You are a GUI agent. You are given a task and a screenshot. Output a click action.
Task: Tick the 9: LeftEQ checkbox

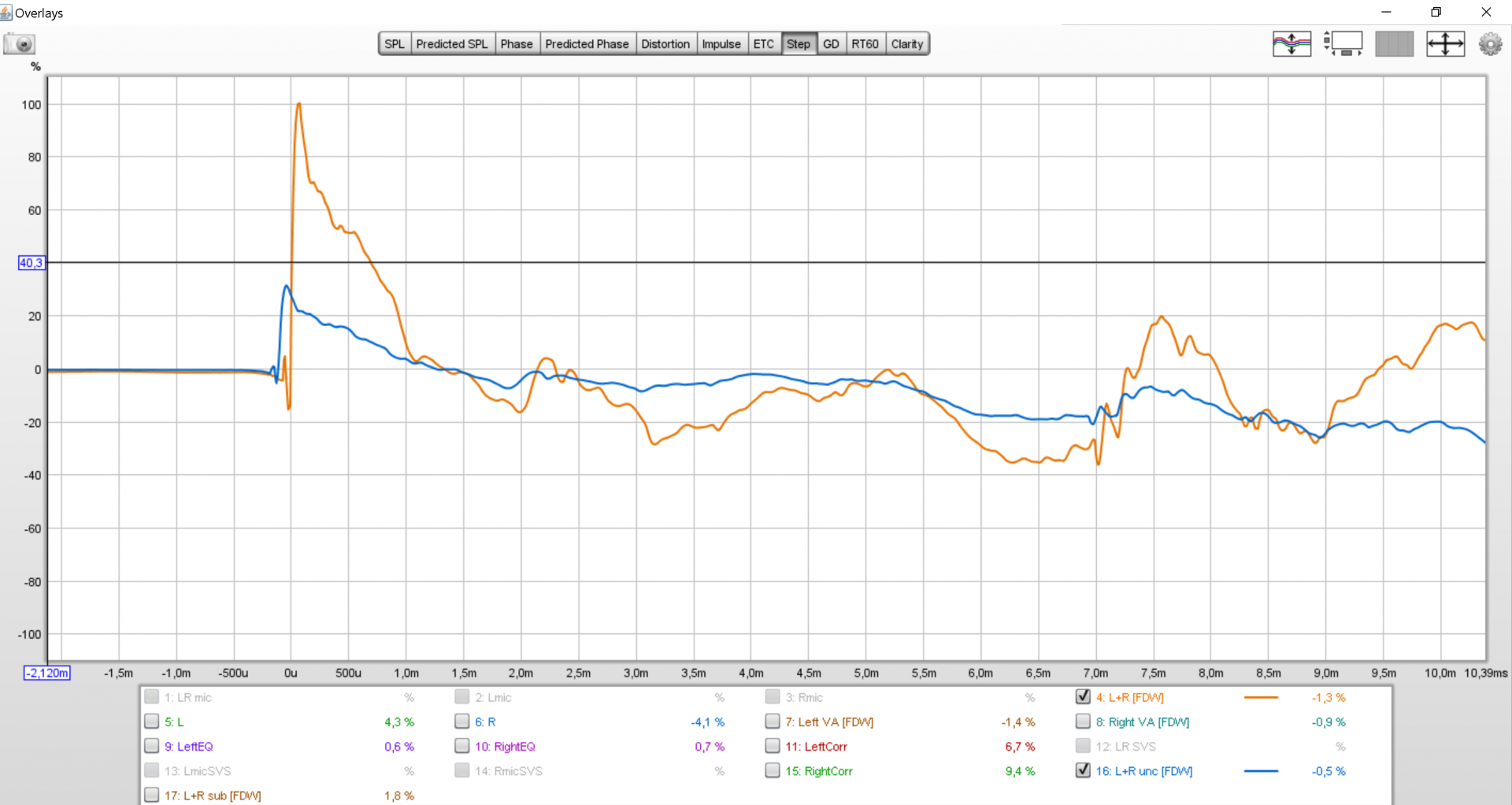(x=152, y=746)
